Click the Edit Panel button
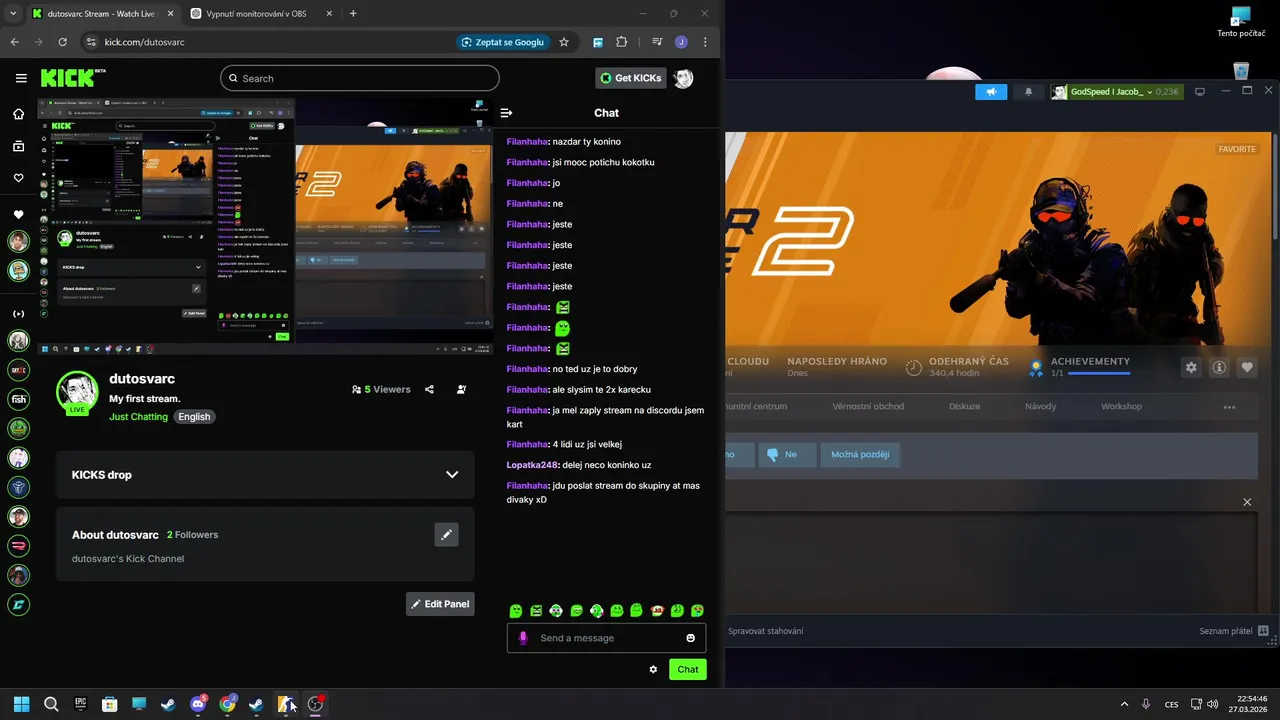1280x720 pixels. click(x=440, y=604)
